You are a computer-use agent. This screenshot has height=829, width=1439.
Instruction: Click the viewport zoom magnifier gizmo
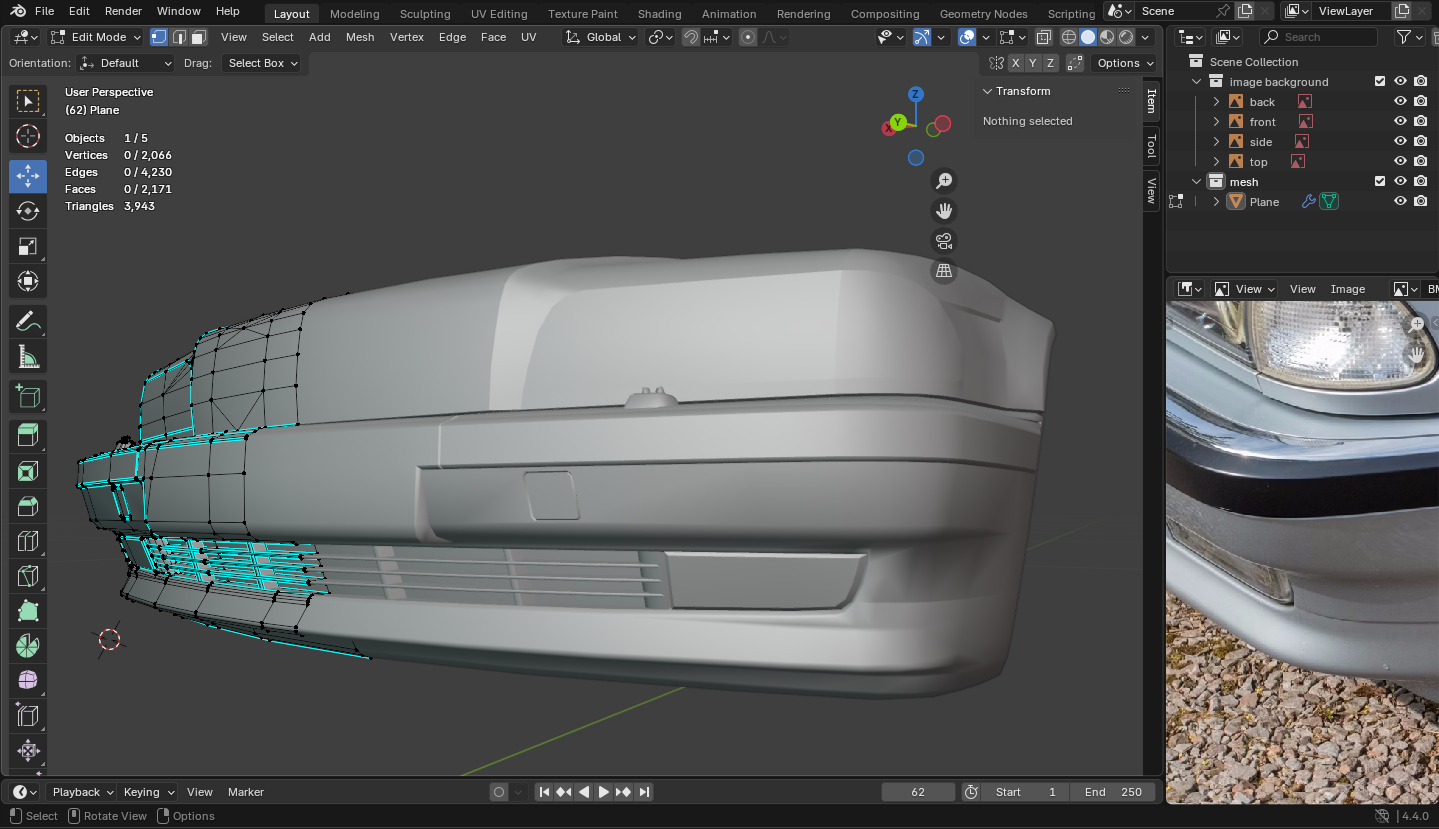pyautogui.click(x=943, y=181)
